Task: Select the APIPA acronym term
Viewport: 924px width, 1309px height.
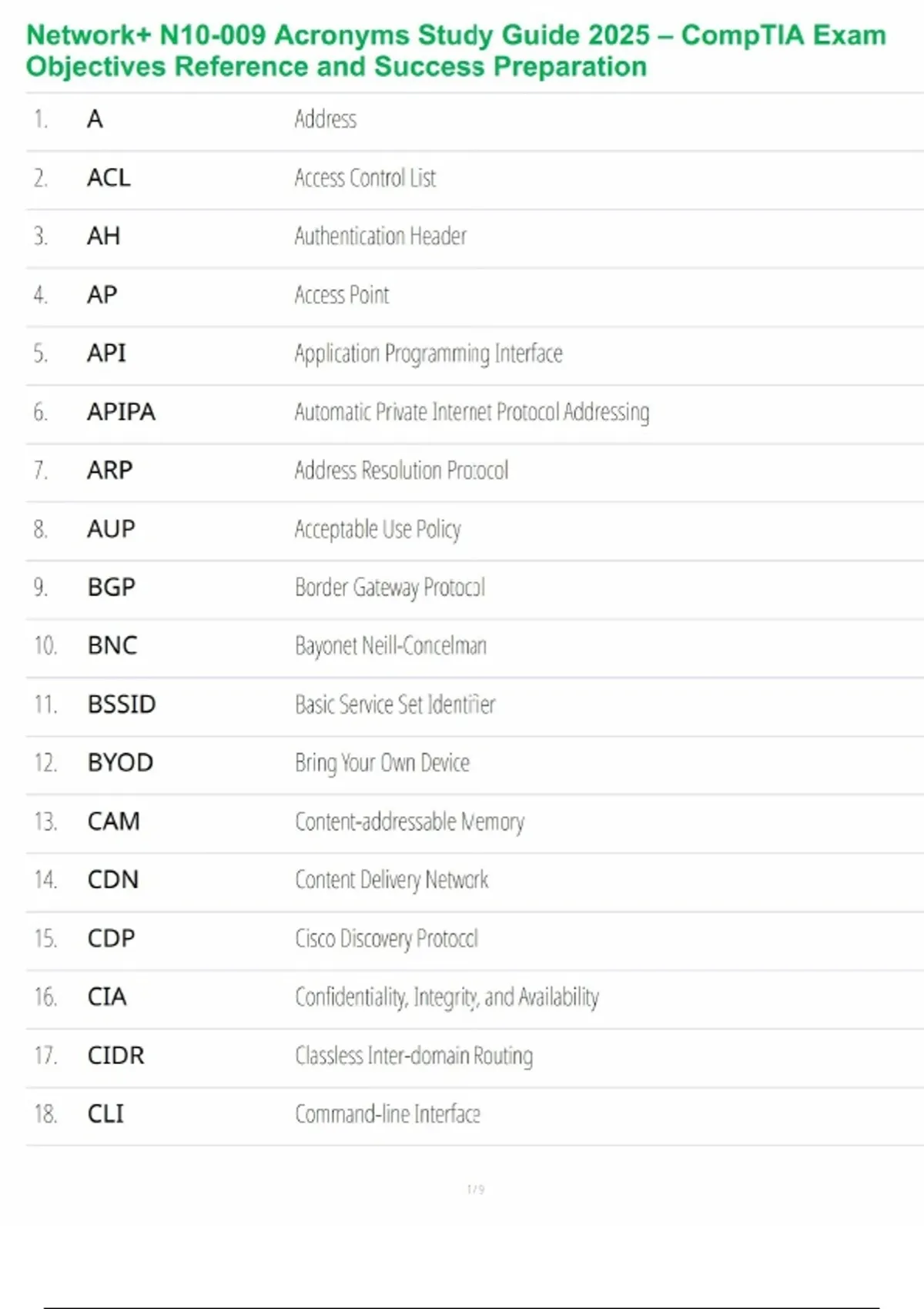Action: [x=121, y=412]
